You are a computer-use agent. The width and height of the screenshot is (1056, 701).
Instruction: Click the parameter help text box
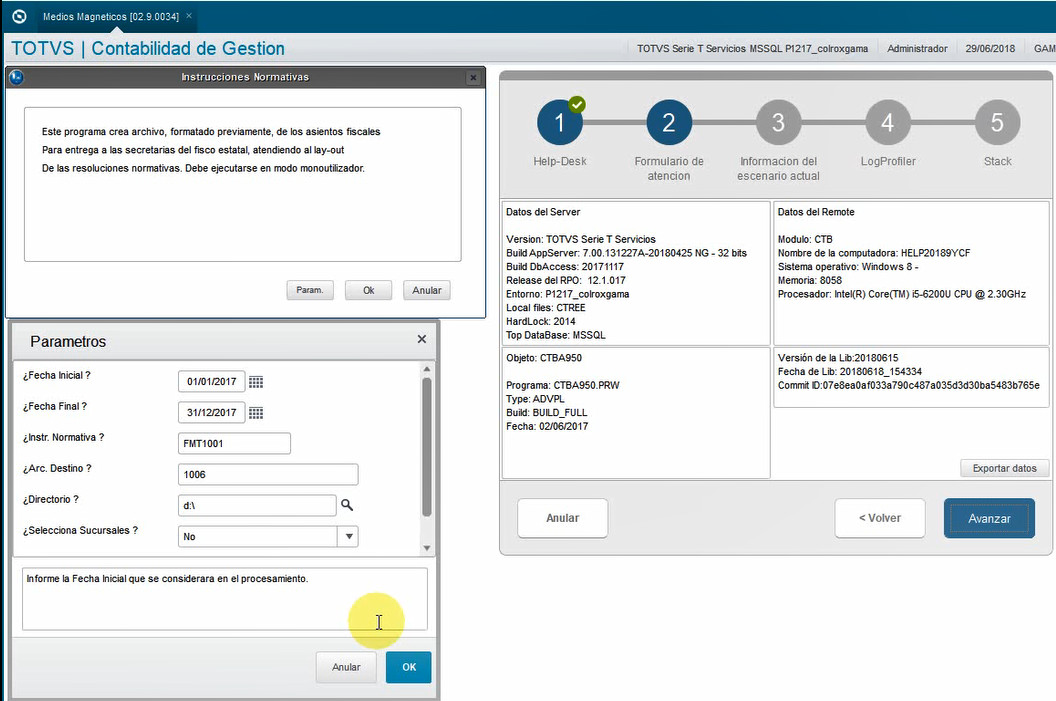(x=225, y=599)
